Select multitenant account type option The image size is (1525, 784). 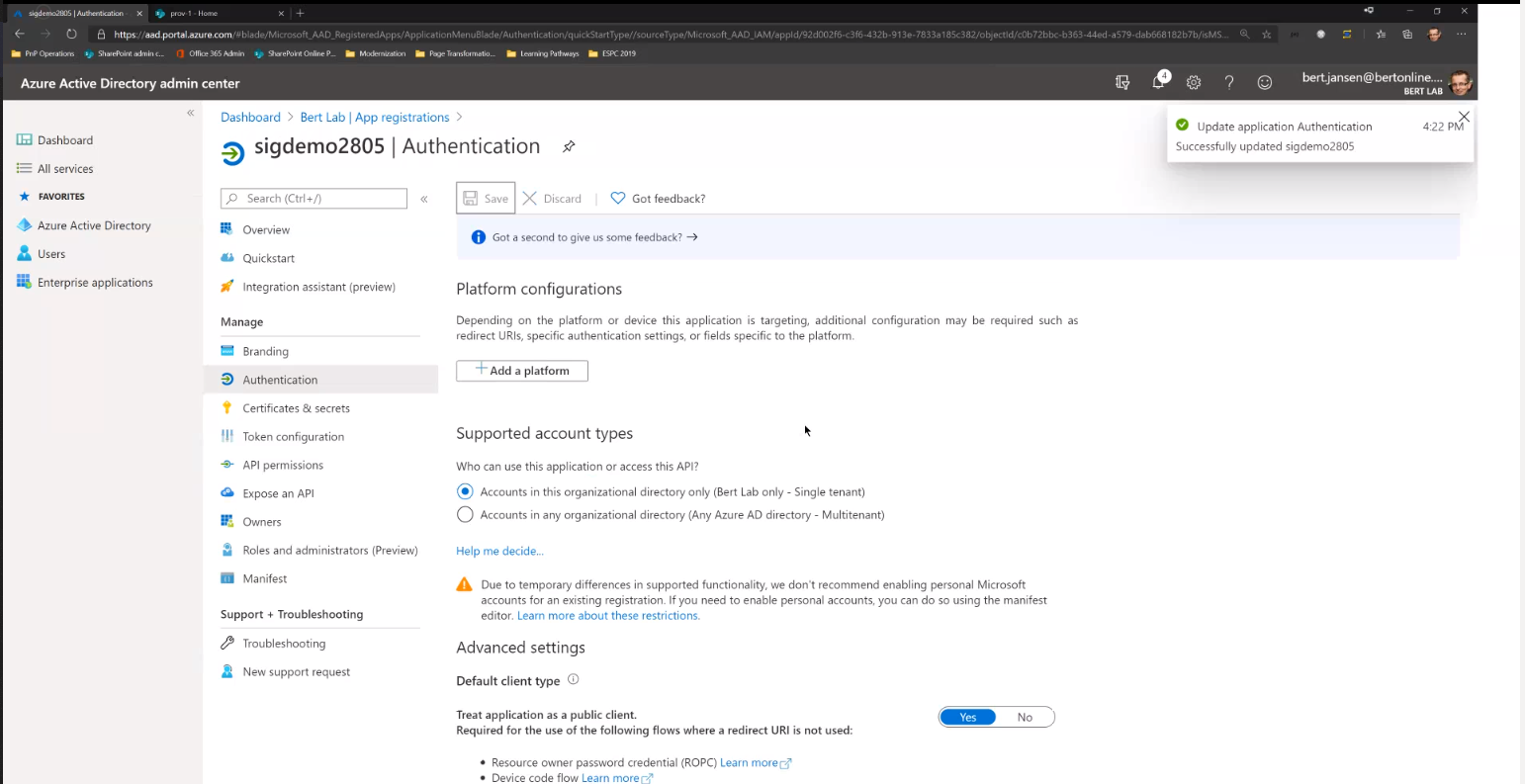coord(465,514)
